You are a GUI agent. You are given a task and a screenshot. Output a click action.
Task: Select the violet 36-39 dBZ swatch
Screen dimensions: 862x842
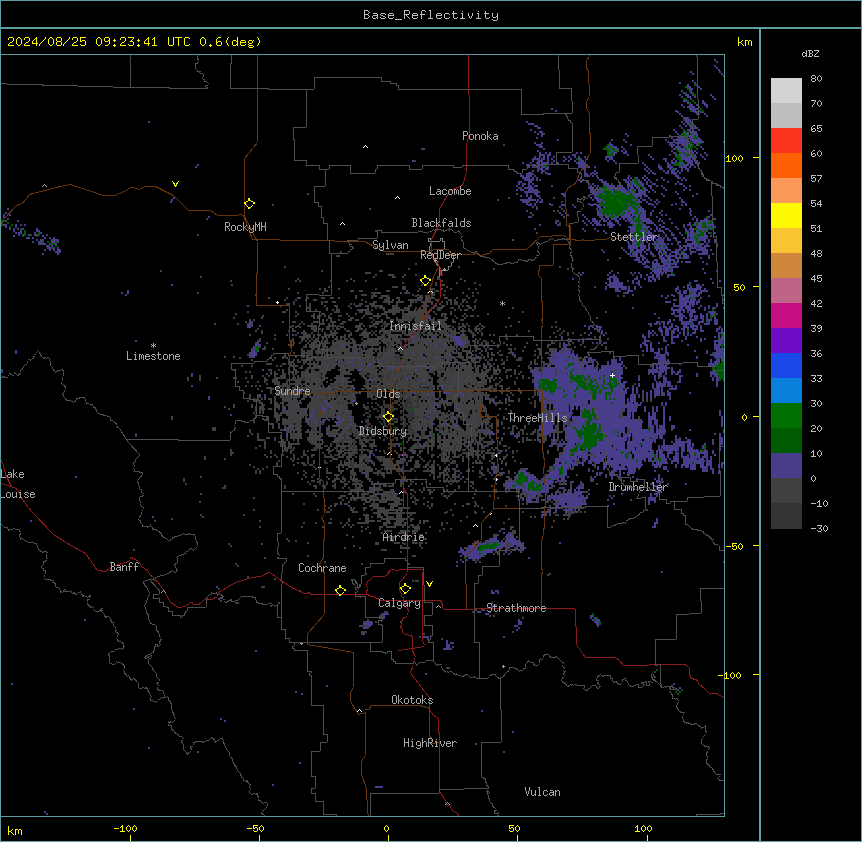[x=786, y=341]
